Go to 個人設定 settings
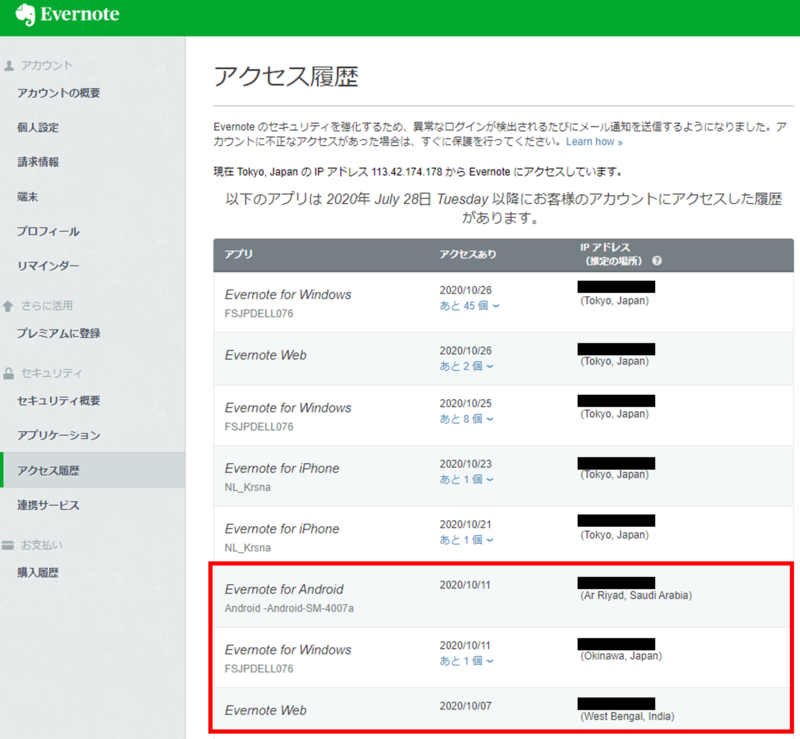This screenshot has width=800, height=739. [38, 128]
